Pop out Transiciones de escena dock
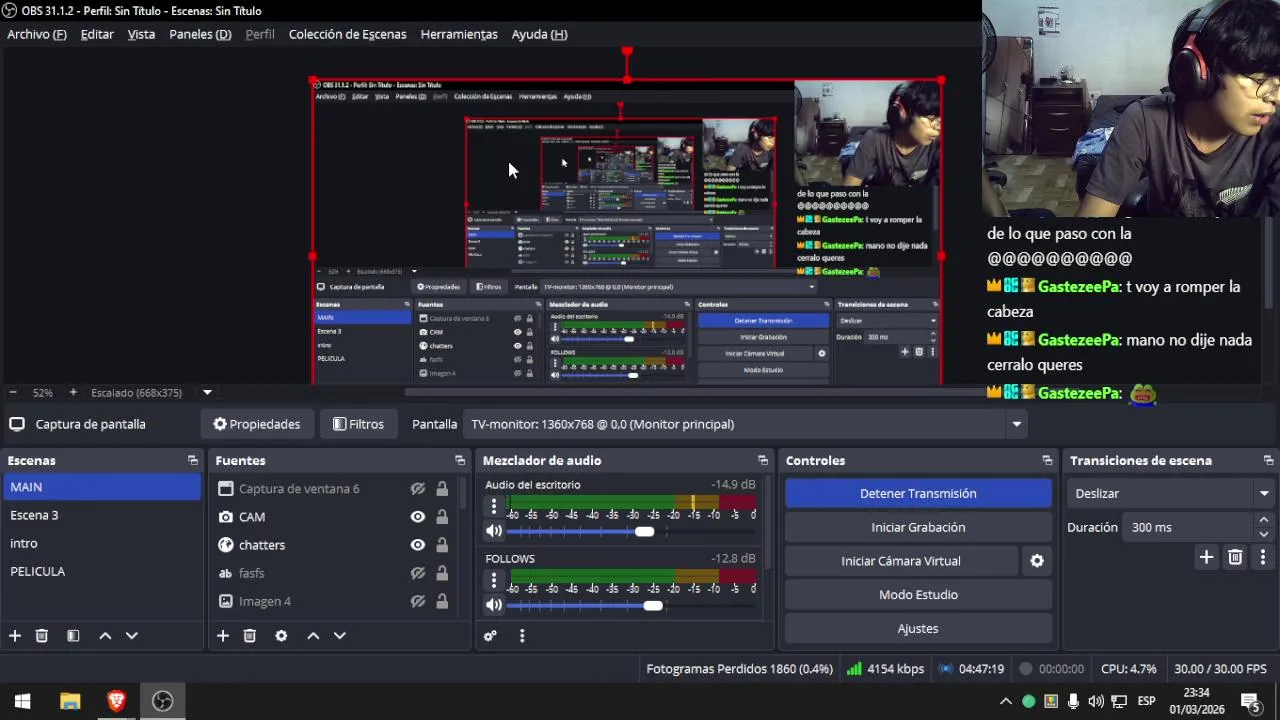 click(1268, 461)
